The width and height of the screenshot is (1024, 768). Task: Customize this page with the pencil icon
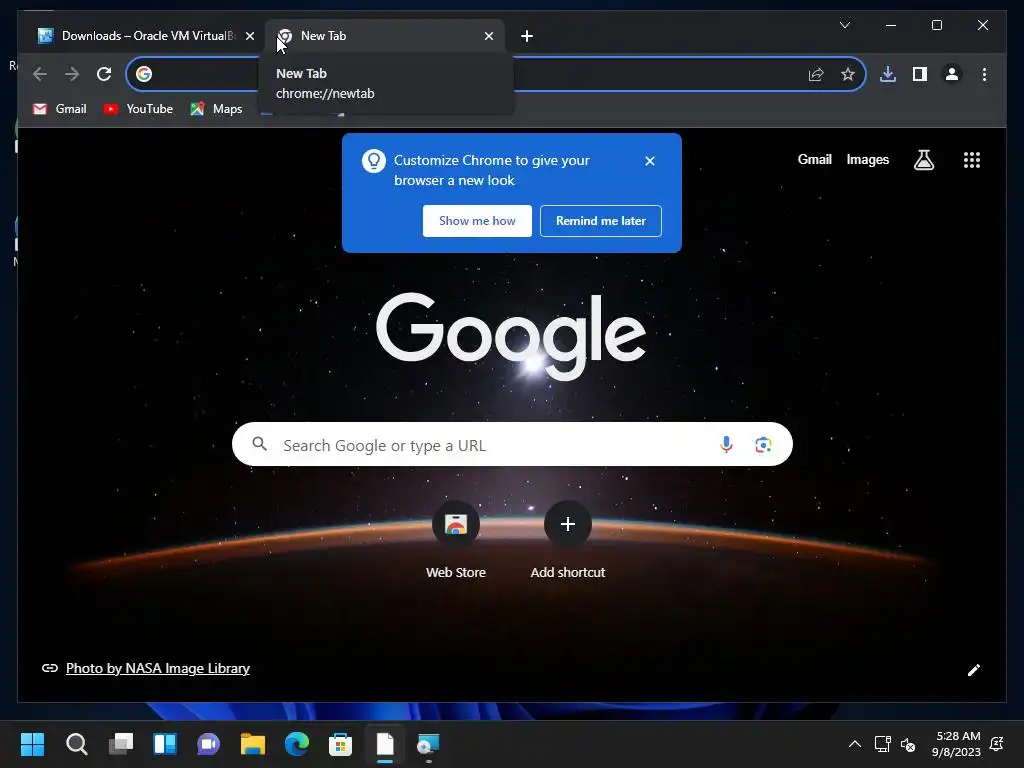point(973,670)
